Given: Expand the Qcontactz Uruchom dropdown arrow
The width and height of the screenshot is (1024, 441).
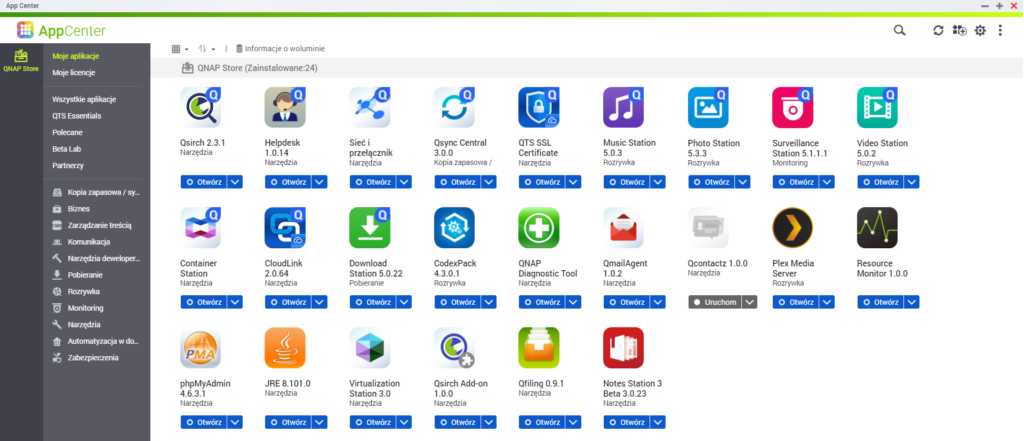Looking at the screenshot, I should point(748,302).
